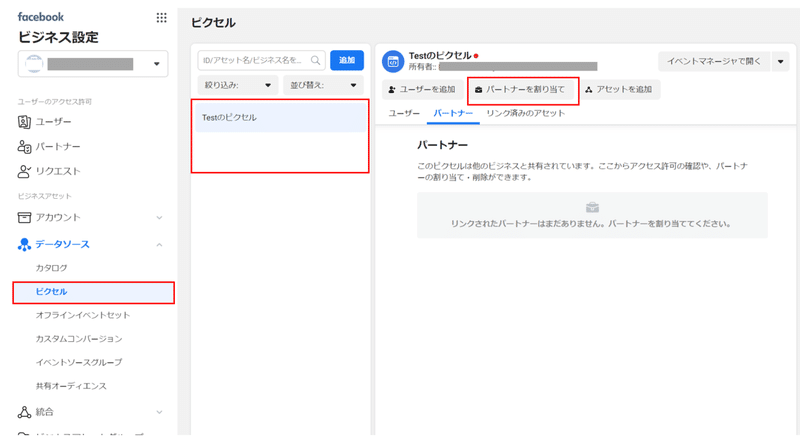Screen dimensions: 800x440
Task: Select ピクセル in the sidebar
Action: pyautogui.click(x=94, y=292)
